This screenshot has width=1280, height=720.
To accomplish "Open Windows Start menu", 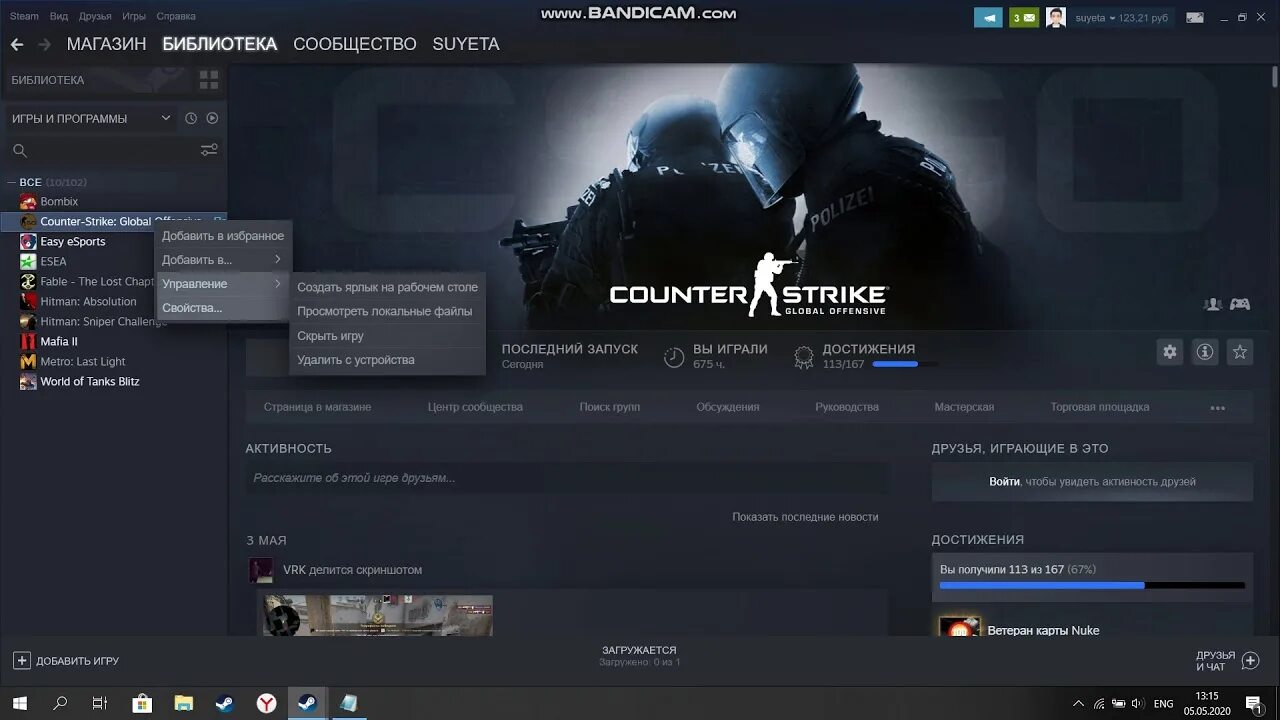I will coord(19,703).
